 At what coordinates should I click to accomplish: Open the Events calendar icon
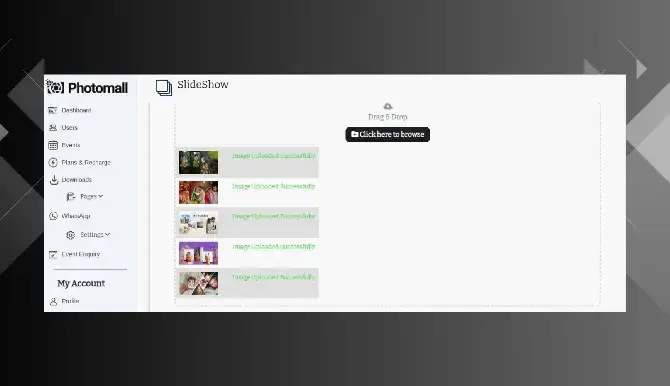[53, 145]
